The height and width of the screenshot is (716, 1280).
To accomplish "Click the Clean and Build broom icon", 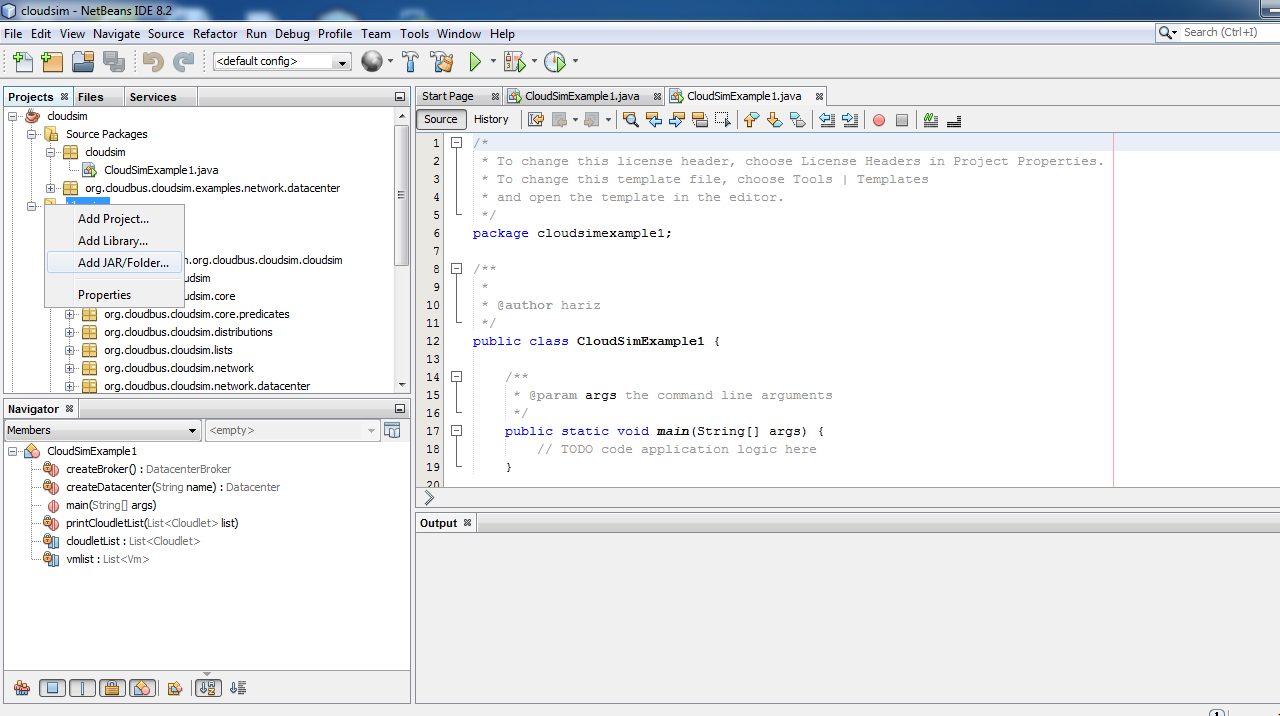I will click(x=442, y=62).
